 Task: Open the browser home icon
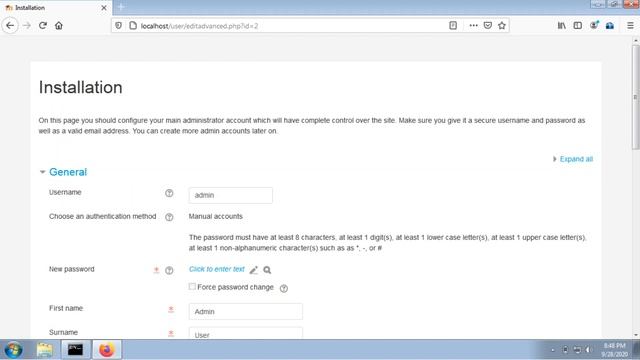(59, 25)
